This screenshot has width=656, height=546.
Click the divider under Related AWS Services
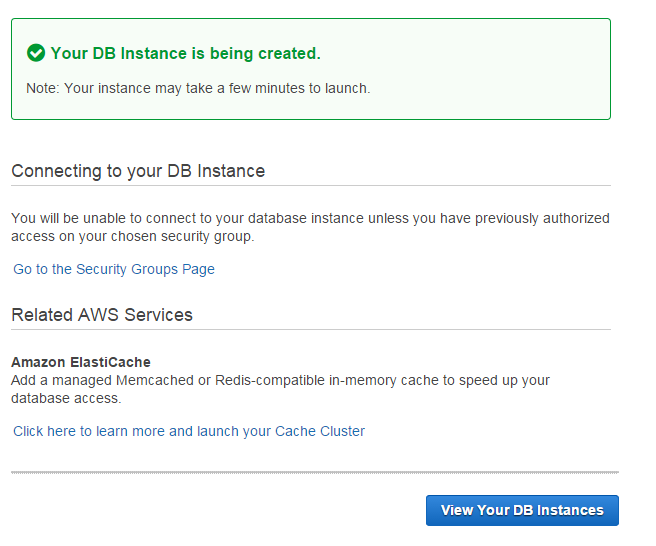click(310, 329)
